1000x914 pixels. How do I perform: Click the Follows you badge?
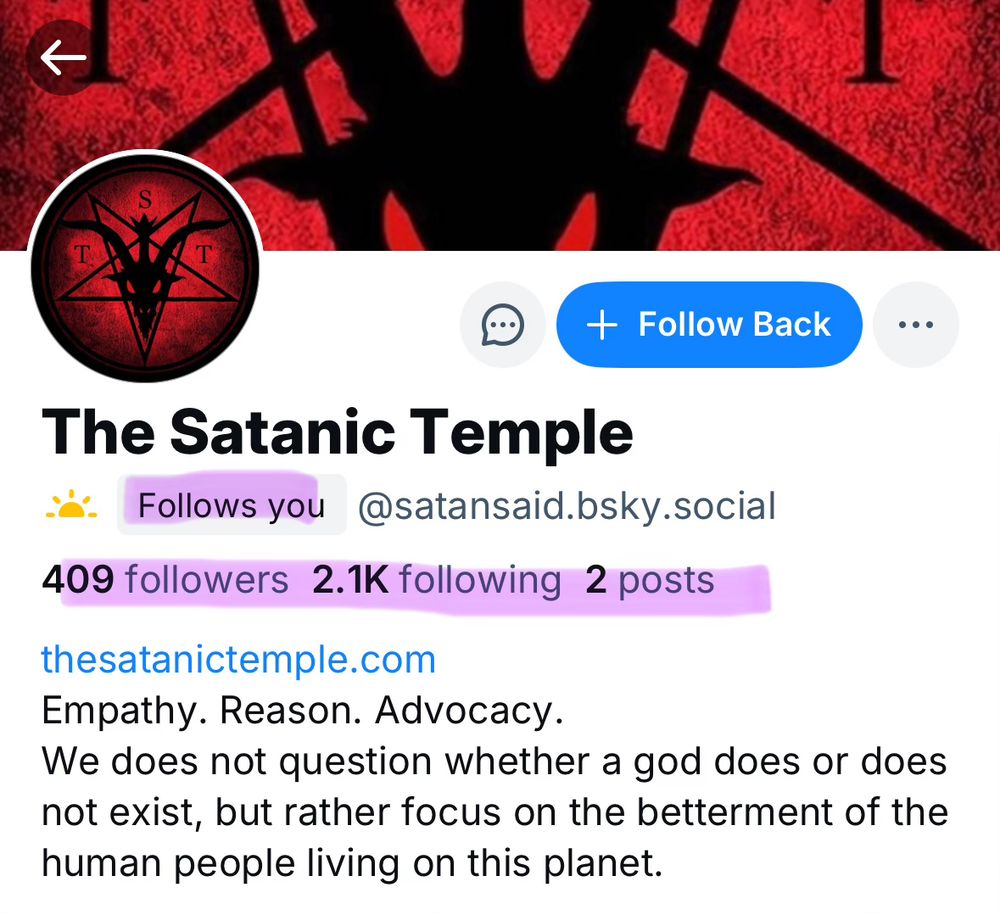tap(231, 505)
